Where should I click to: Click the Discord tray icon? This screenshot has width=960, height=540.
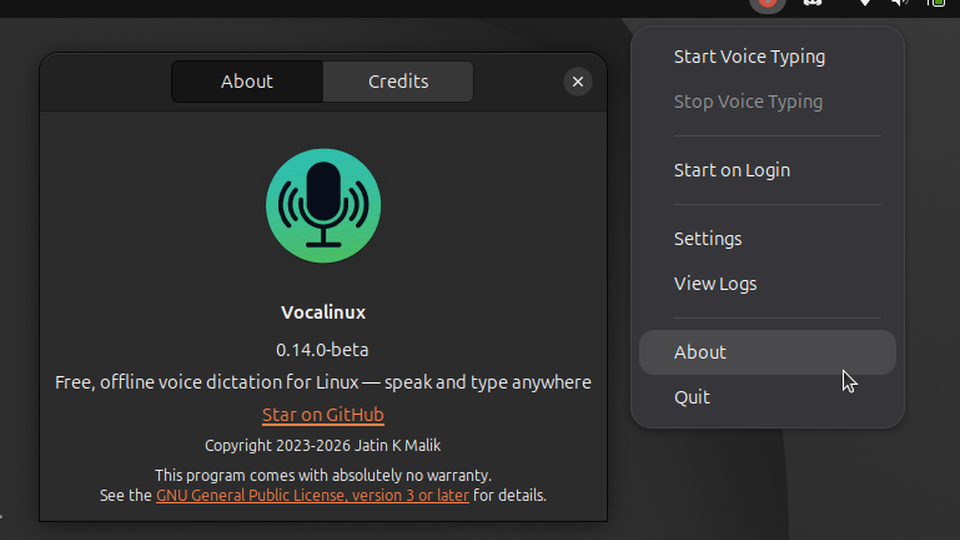pos(812,3)
